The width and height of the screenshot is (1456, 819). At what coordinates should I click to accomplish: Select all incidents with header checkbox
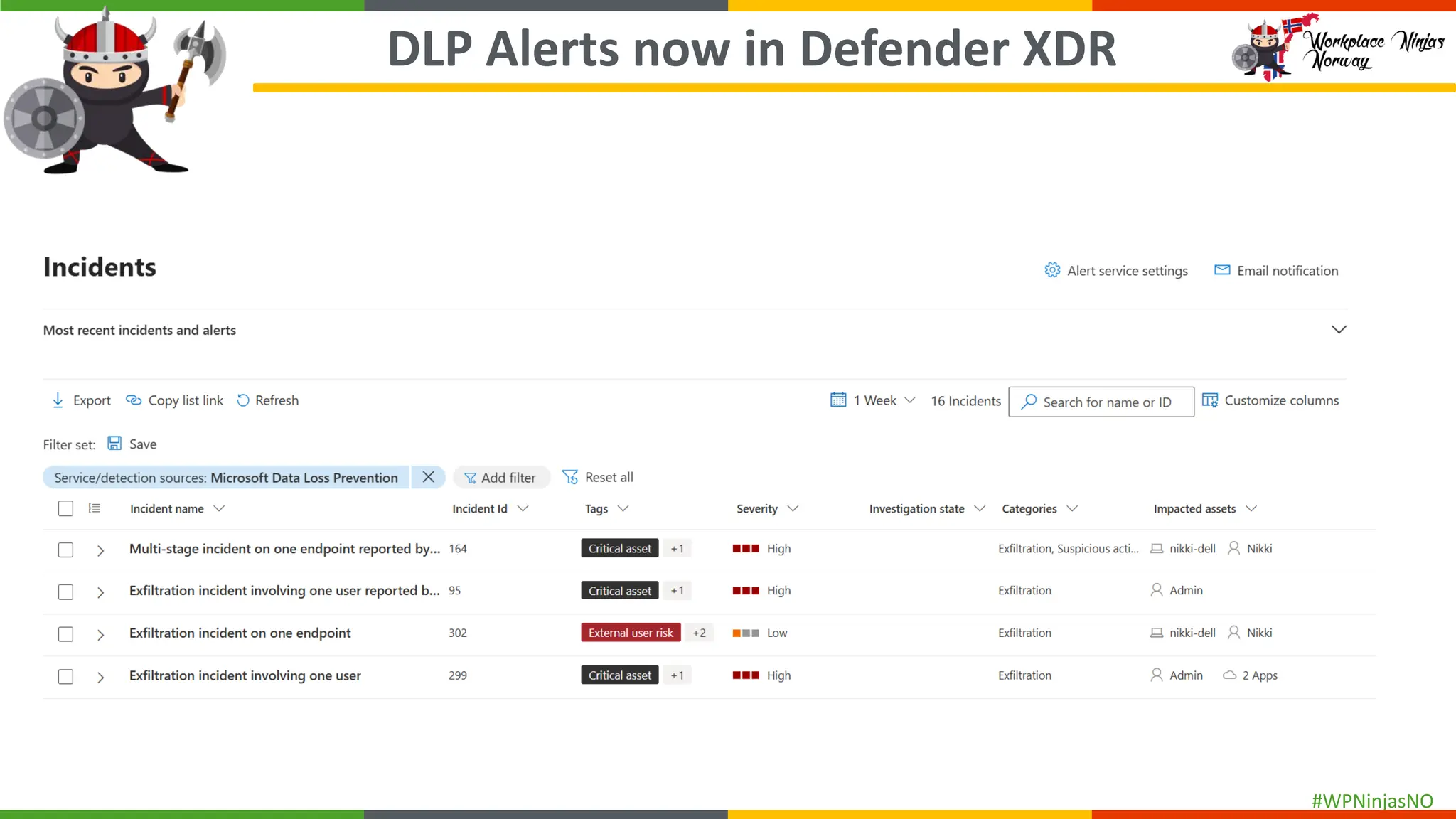click(x=65, y=508)
